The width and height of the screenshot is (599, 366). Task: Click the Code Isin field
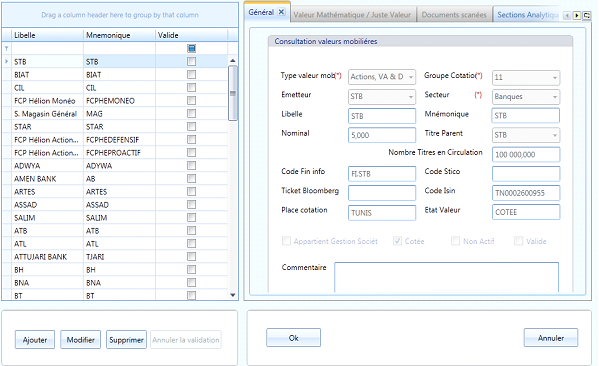(x=526, y=193)
